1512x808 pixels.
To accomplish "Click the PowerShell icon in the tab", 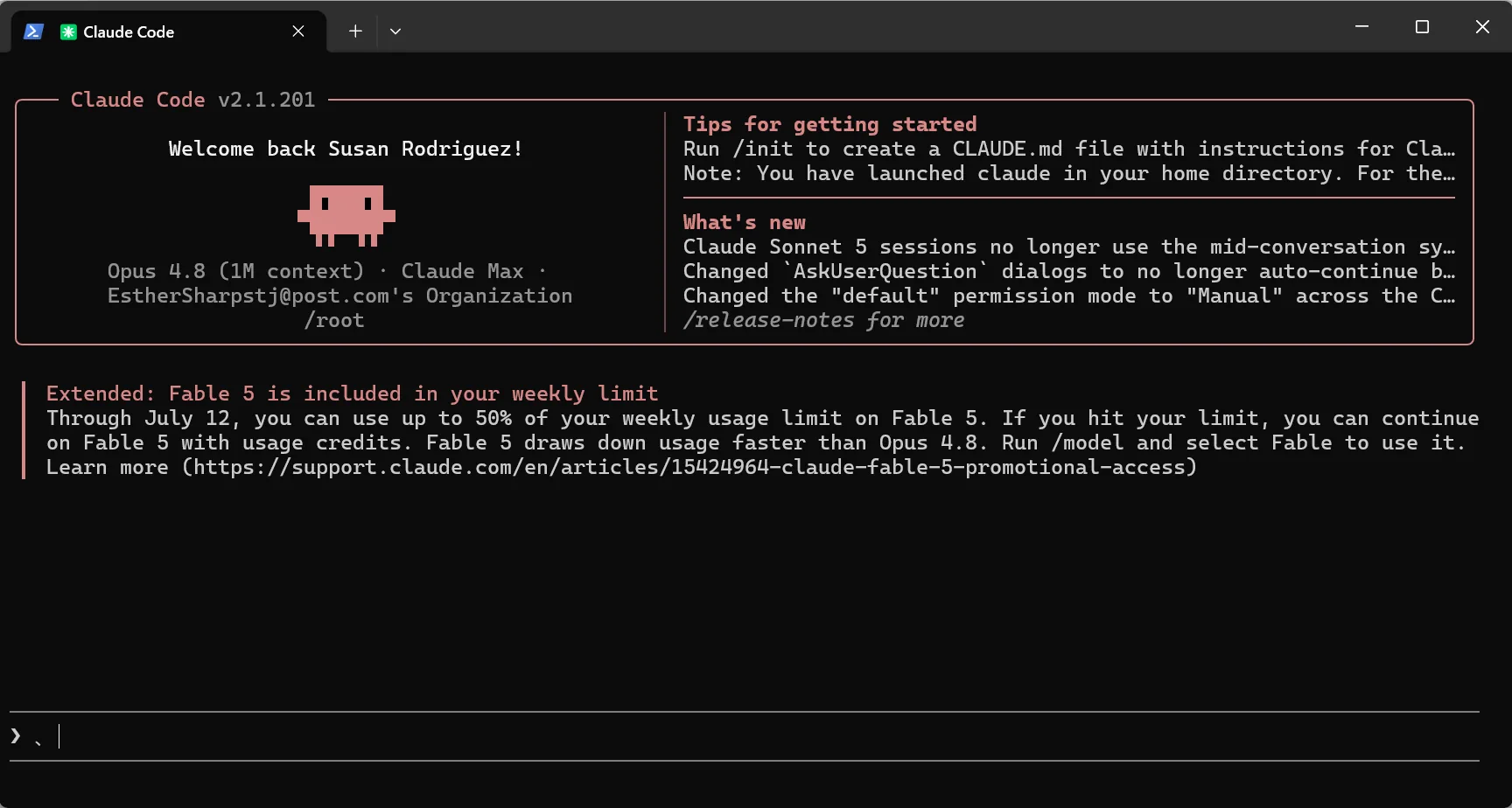I will (x=33, y=31).
